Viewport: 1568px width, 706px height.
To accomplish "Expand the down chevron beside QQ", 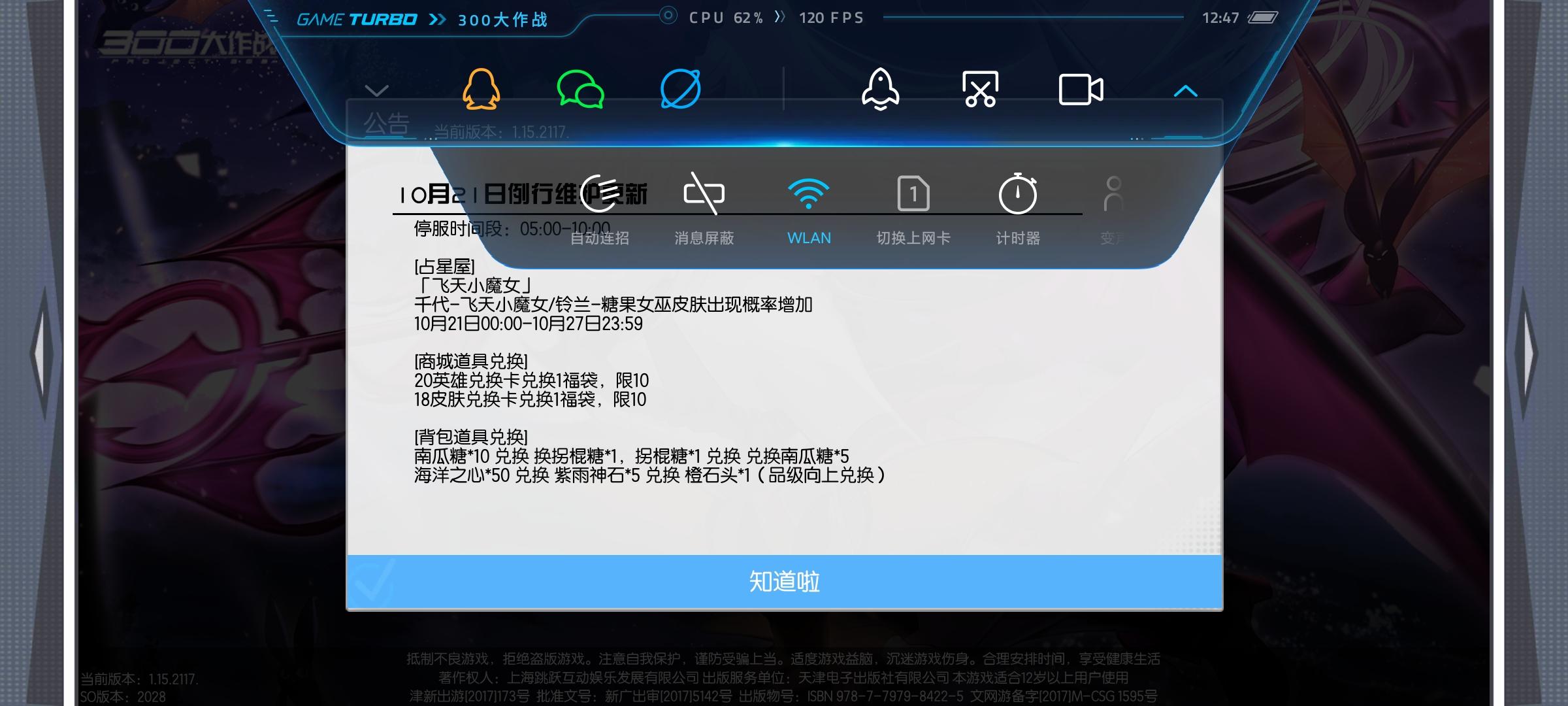I will point(376,90).
